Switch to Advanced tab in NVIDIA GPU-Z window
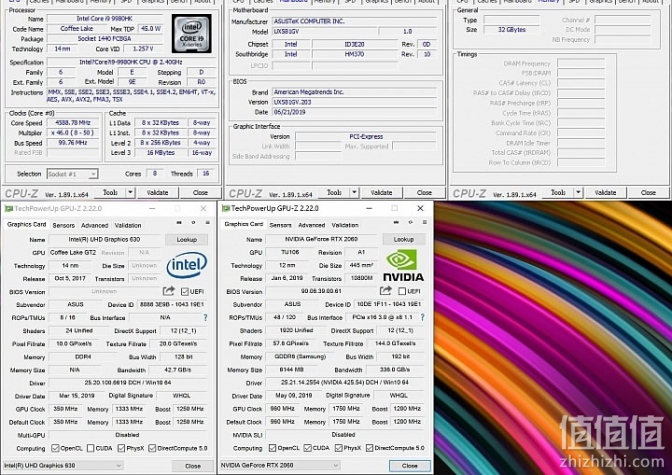This screenshot has width=672, height=475. pos(312,225)
